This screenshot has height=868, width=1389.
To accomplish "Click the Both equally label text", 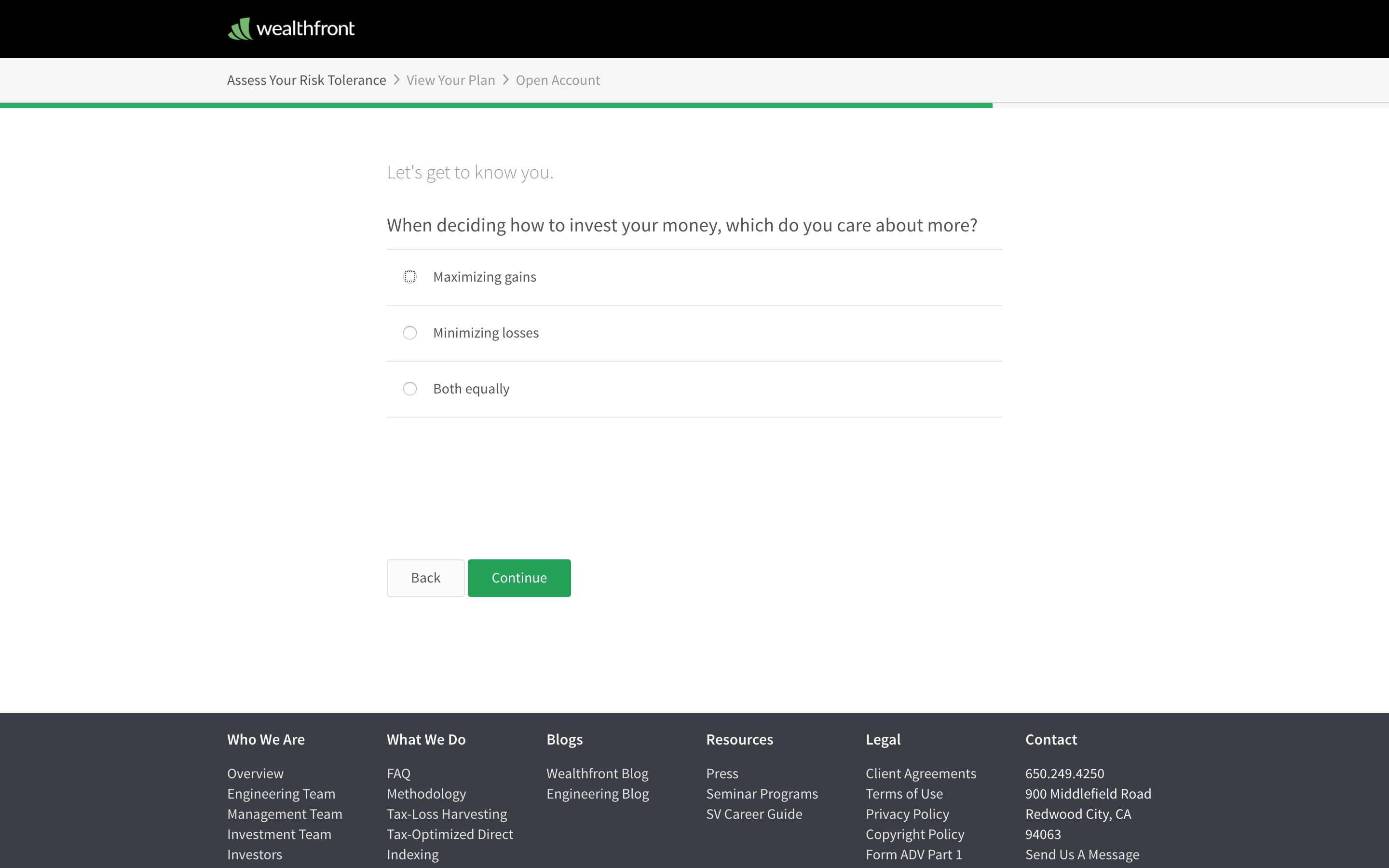I will (471, 389).
